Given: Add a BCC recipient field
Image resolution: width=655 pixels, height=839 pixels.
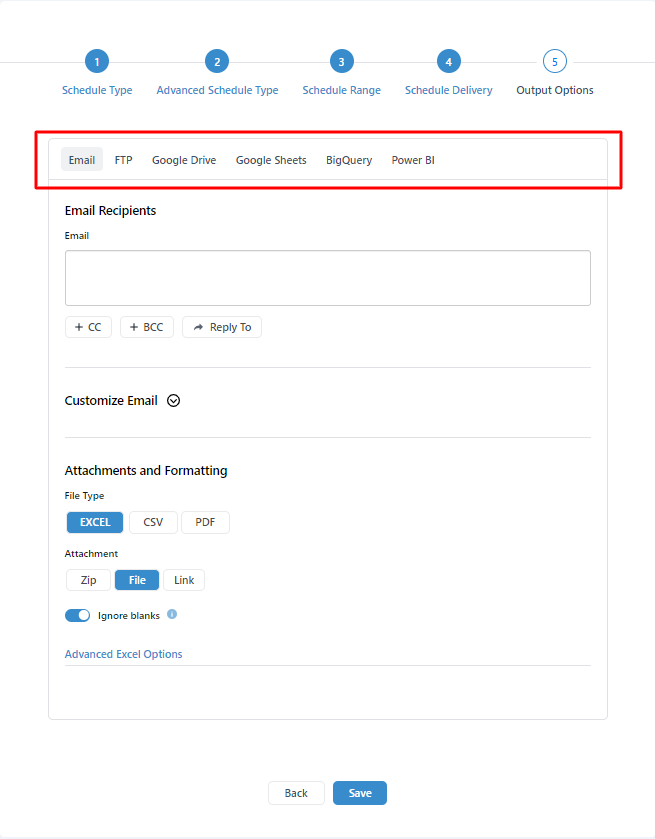Looking at the screenshot, I should (x=146, y=327).
